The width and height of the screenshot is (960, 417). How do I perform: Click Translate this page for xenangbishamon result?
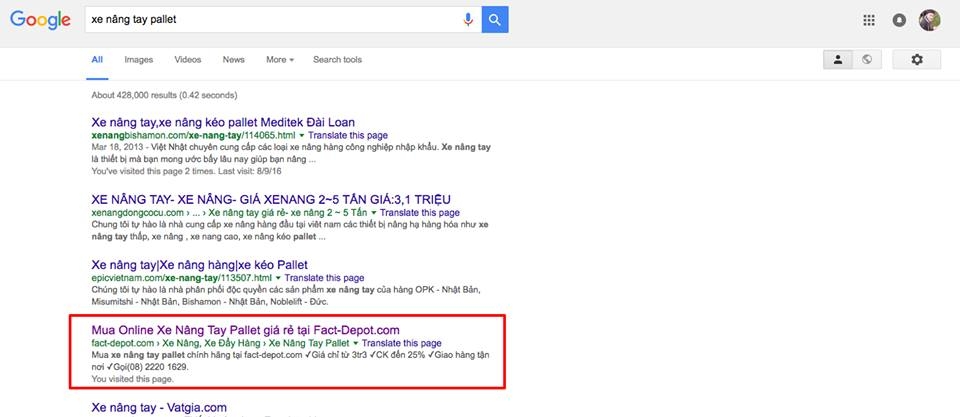[x=348, y=135]
